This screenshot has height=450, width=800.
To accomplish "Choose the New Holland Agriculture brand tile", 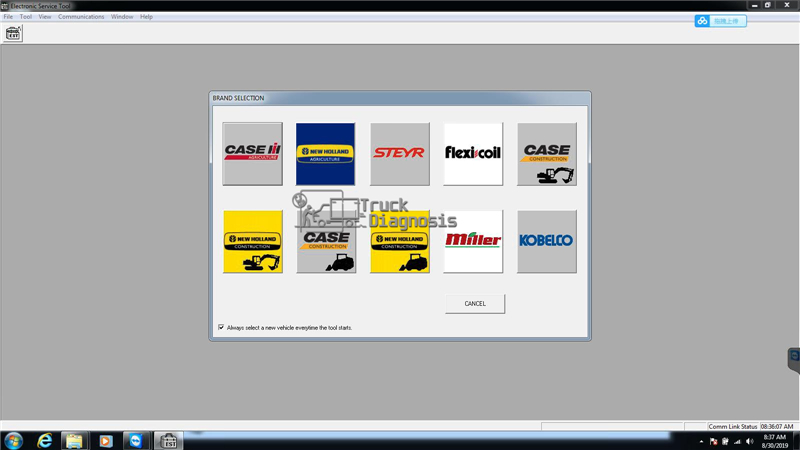I will (326, 154).
